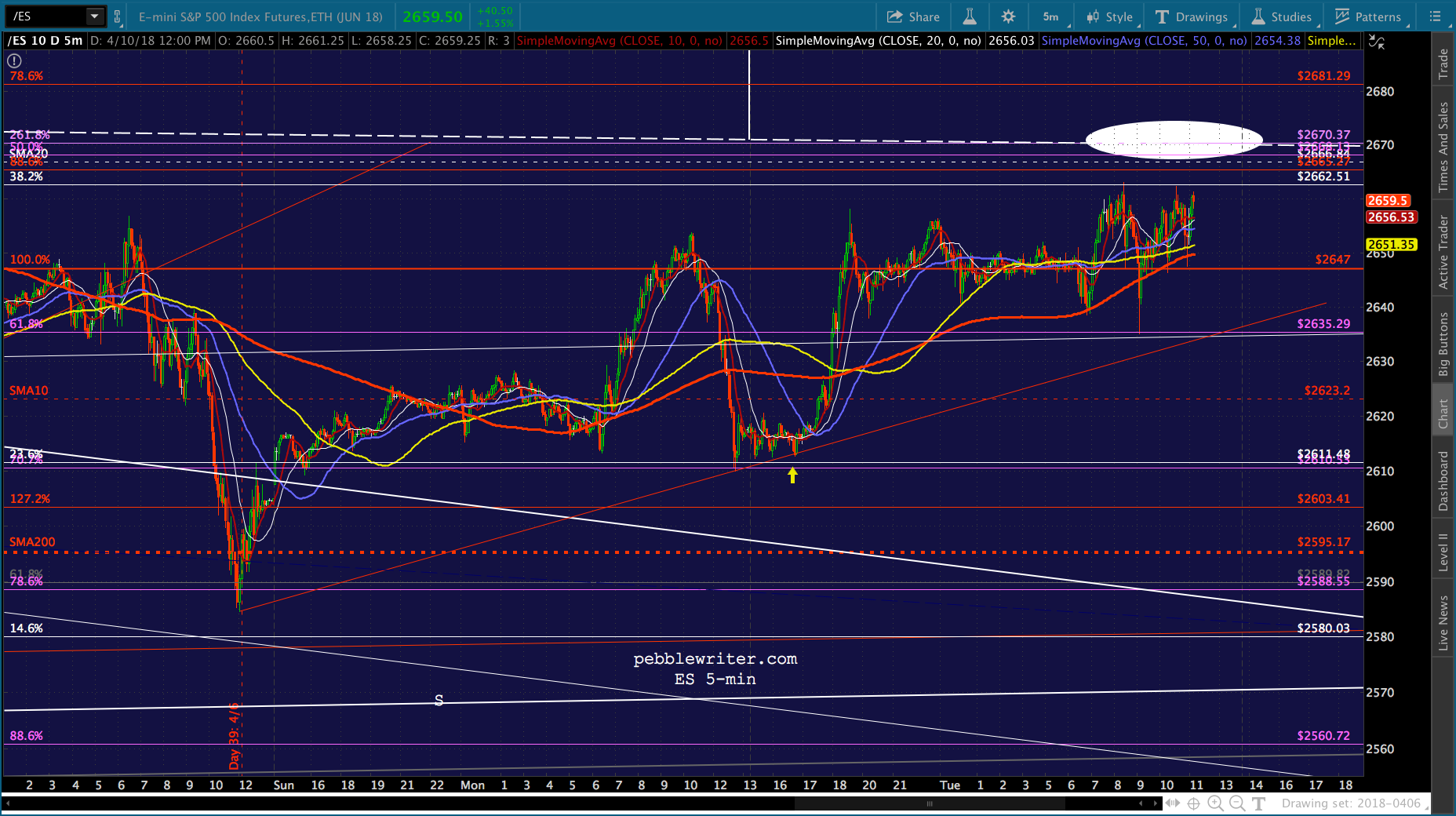
Task: Open the Edit Studies flask icon
Action: coord(970,16)
